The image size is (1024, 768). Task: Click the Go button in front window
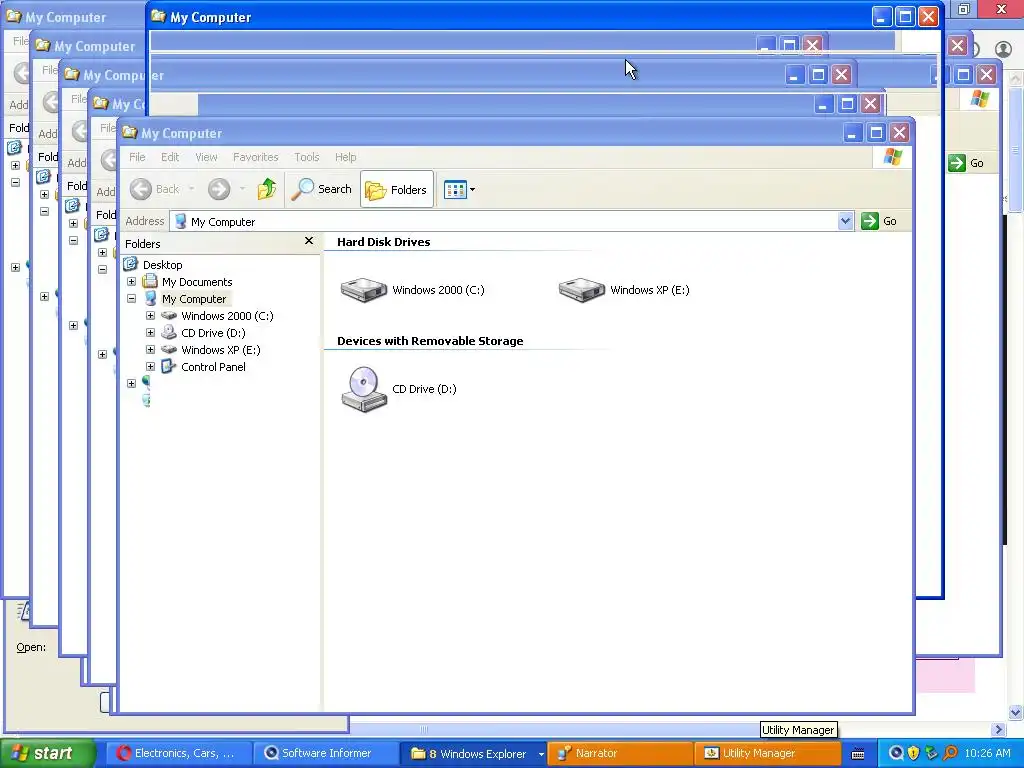tap(880, 221)
